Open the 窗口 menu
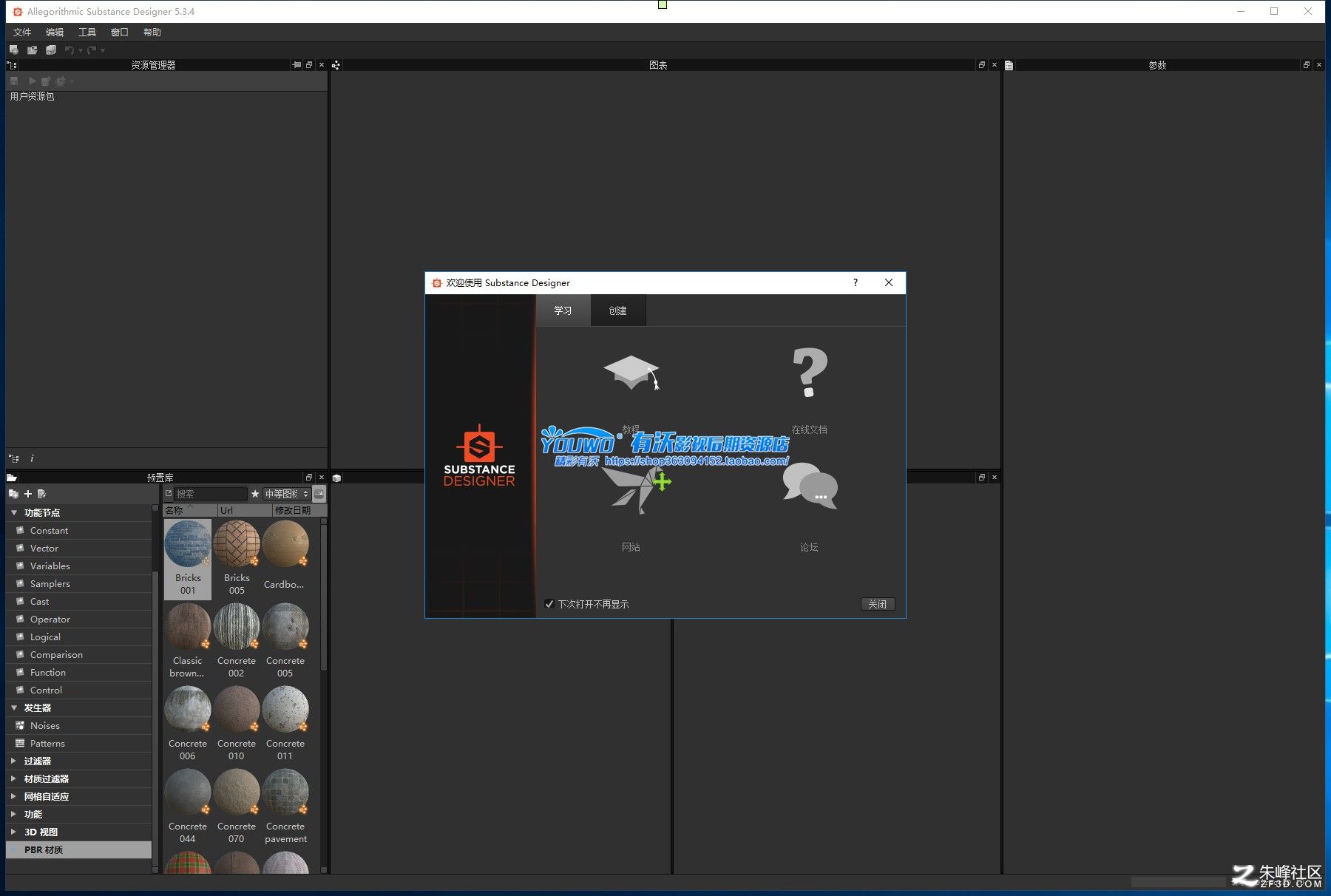 [120, 32]
